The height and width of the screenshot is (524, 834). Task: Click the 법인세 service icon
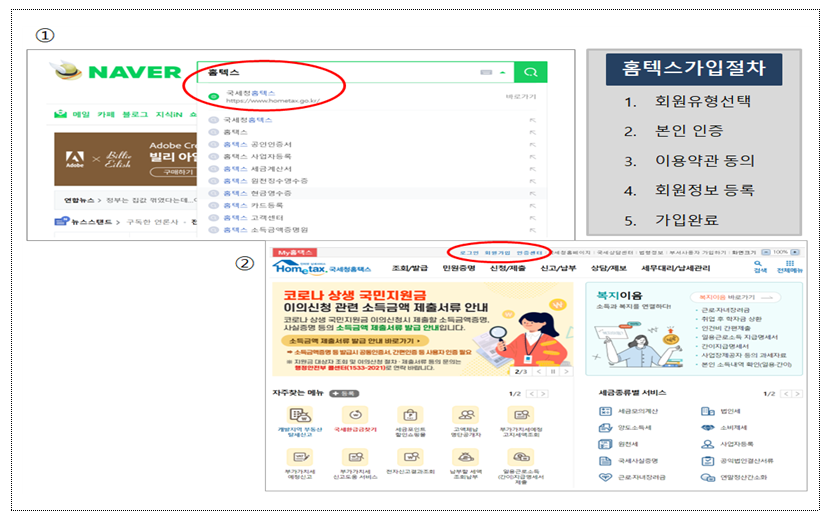708,411
